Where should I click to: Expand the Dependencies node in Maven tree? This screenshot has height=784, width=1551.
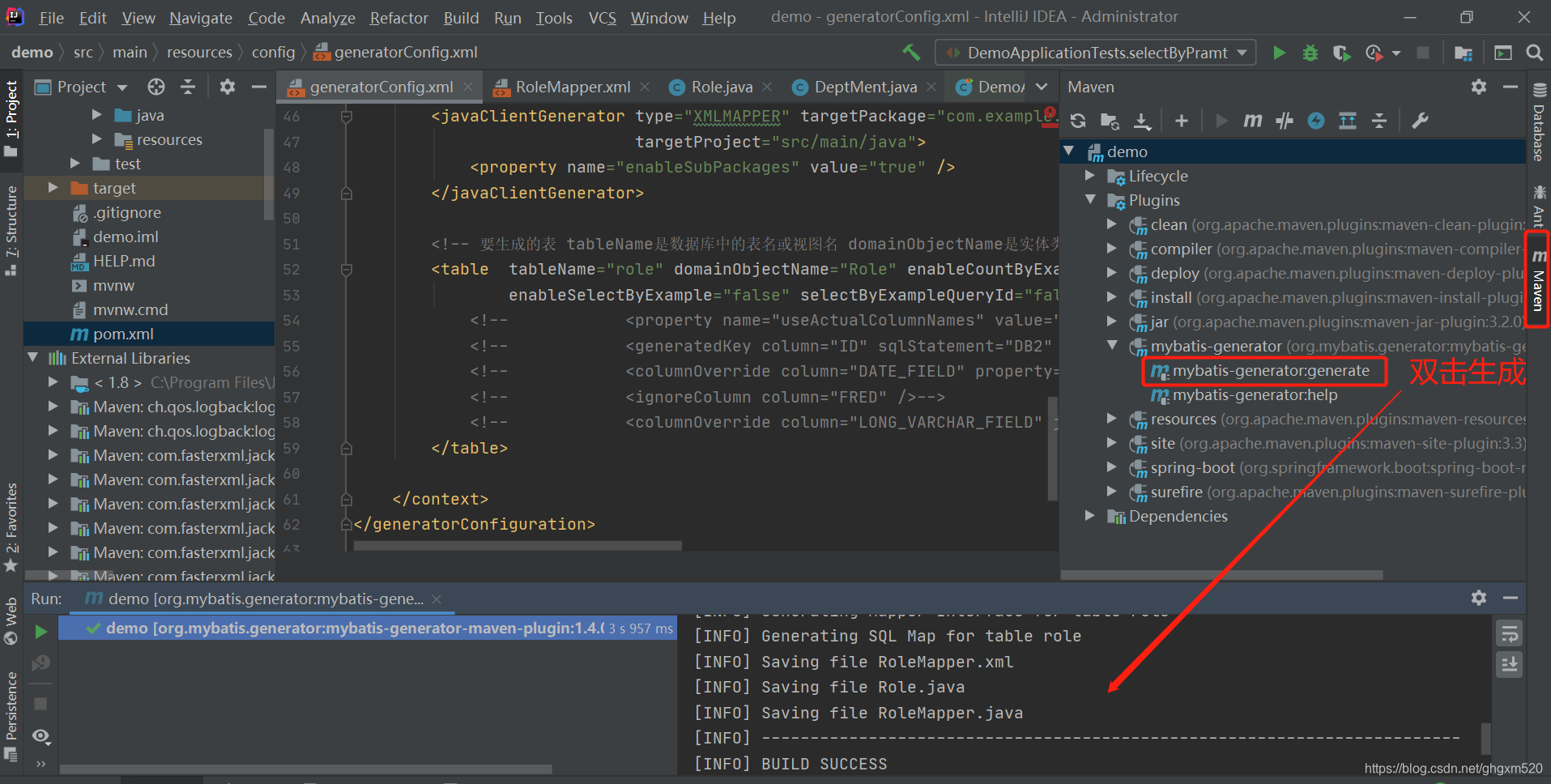pyautogui.click(x=1090, y=516)
